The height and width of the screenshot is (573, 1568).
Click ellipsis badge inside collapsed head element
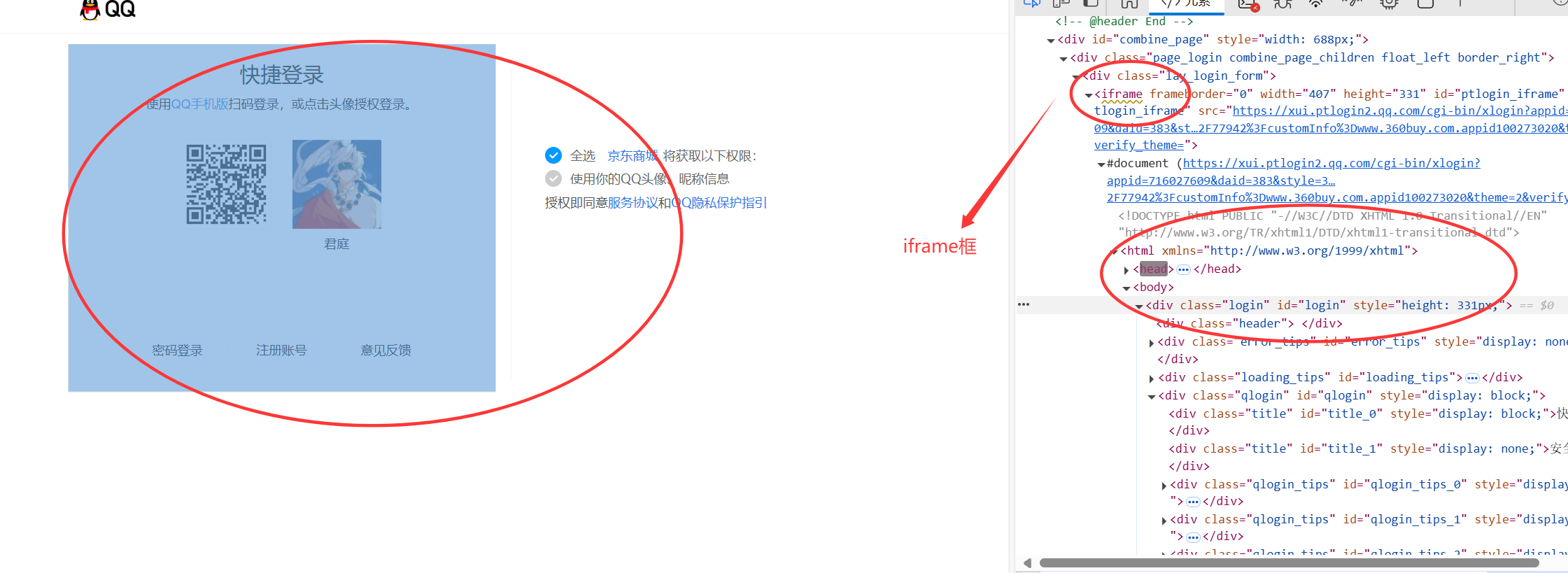coord(1183,269)
